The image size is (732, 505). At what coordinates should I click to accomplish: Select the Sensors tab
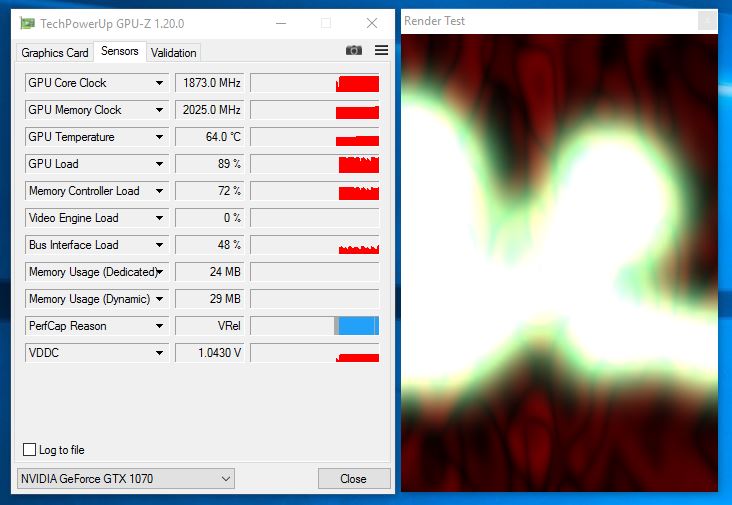point(120,51)
